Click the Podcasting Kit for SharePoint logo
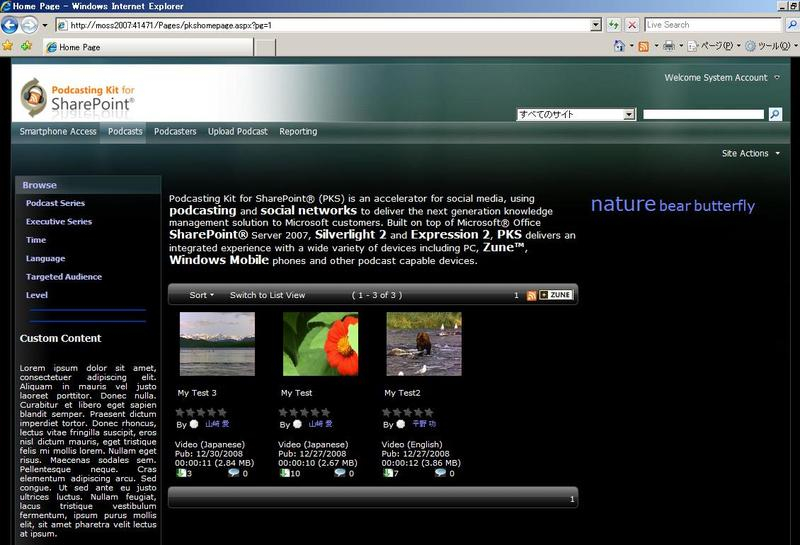This screenshot has width=800, height=545. point(77,97)
